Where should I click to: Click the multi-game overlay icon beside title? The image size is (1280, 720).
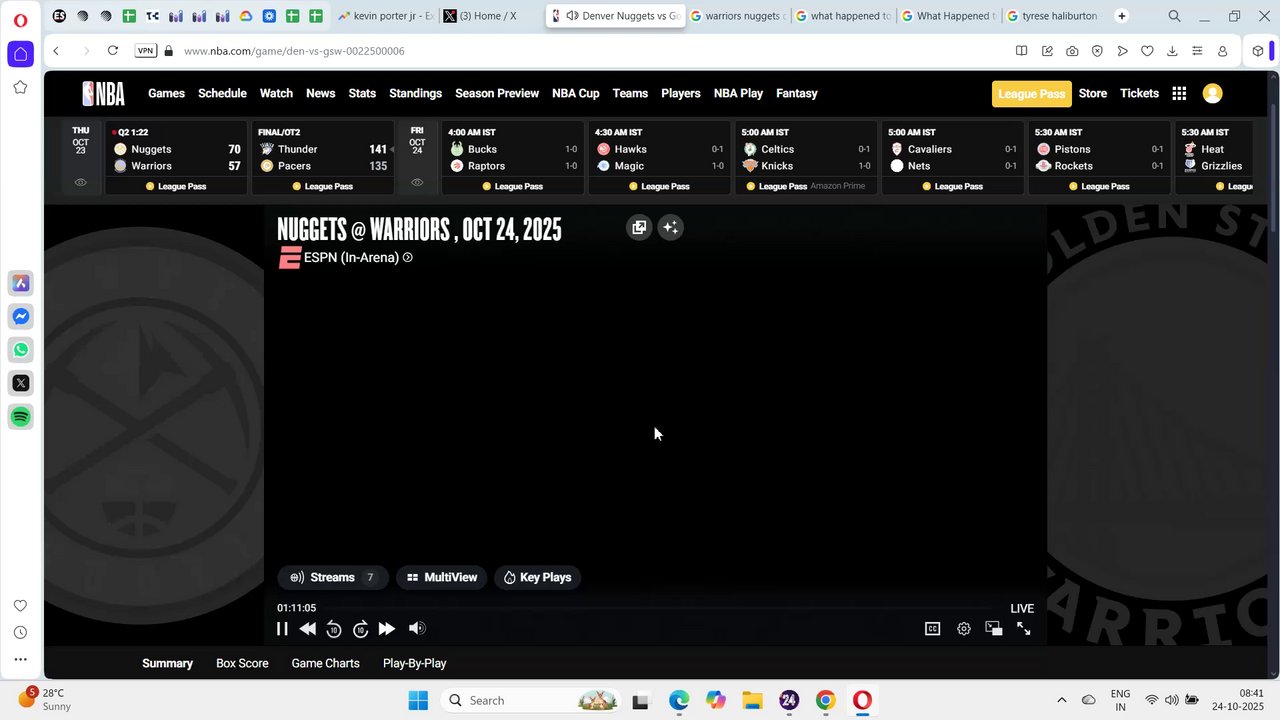(639, 227)
